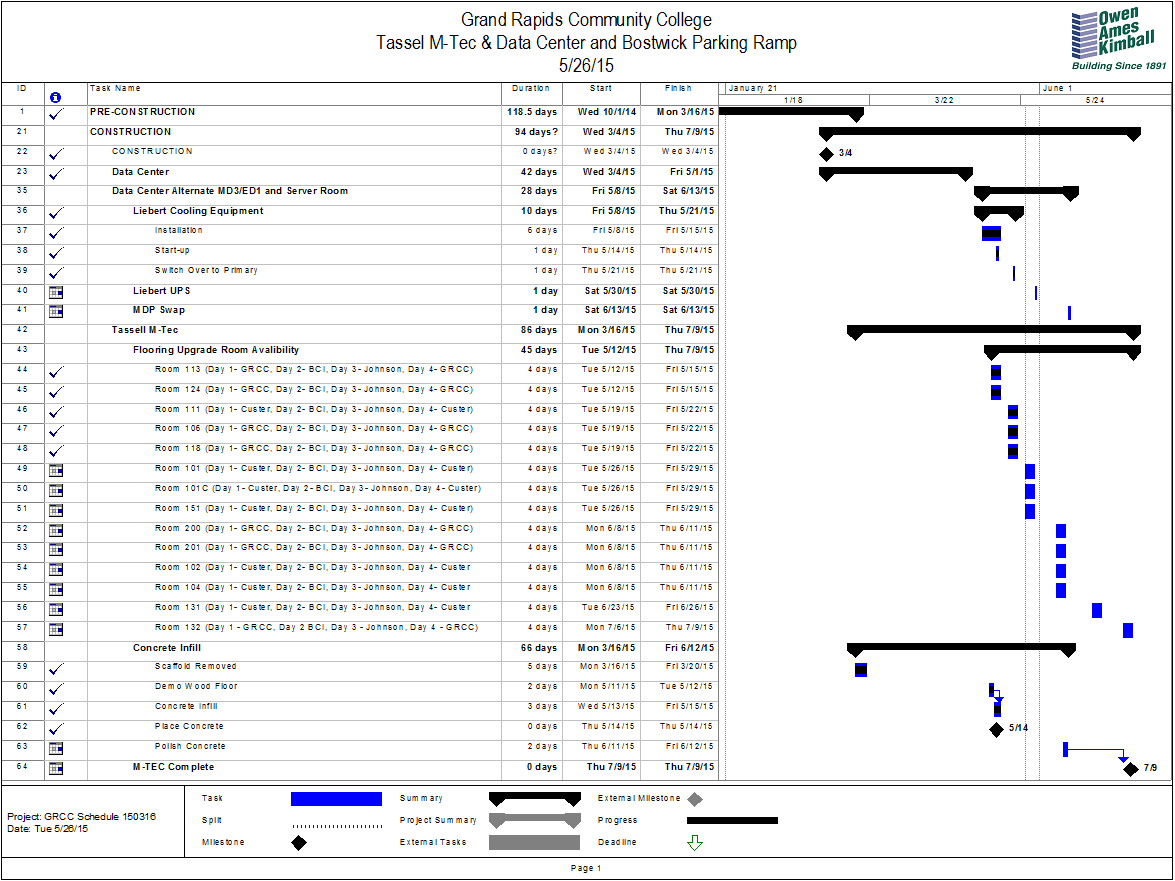
Task: Click the Duration column header
Action: 530,88
